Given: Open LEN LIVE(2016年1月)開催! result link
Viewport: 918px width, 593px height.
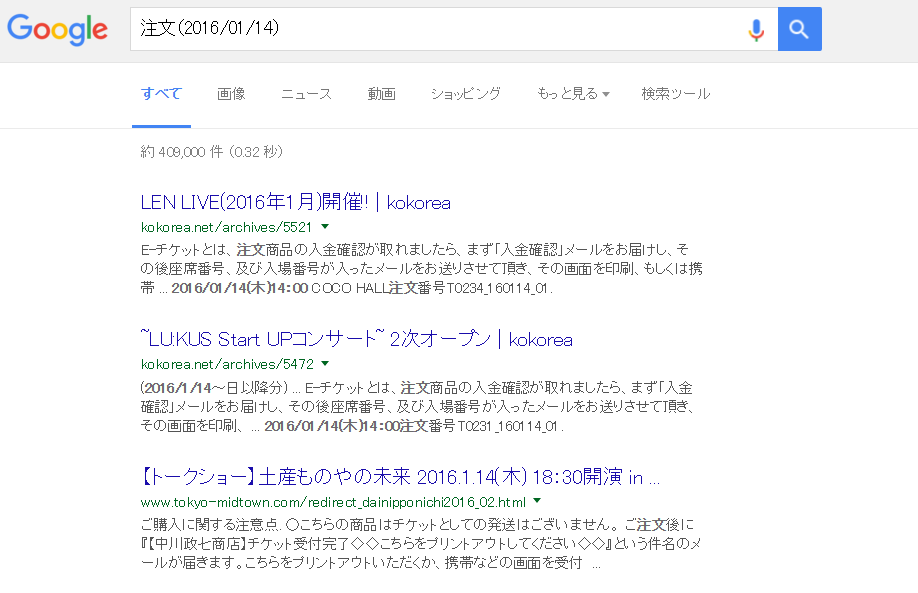Looking at the screenshot, I should pos(296,203).
